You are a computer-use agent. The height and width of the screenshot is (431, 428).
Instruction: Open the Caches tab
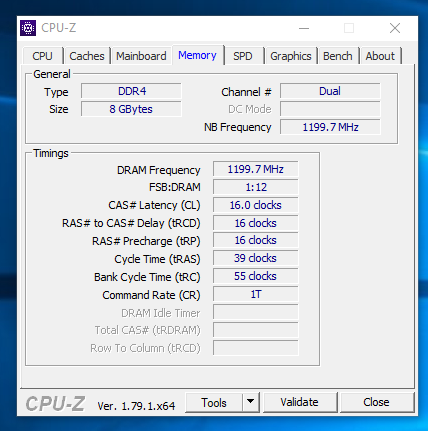tap(87, 56)
